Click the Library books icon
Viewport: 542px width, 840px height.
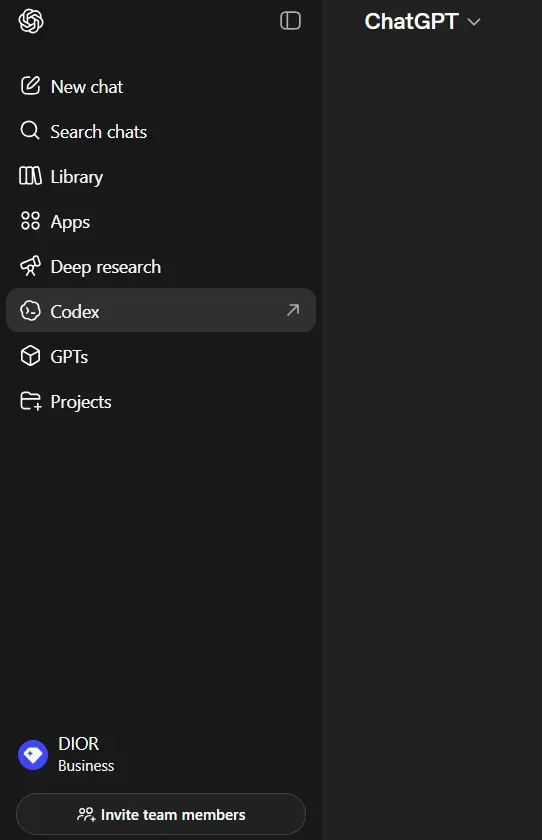click(x=30, y=176)
